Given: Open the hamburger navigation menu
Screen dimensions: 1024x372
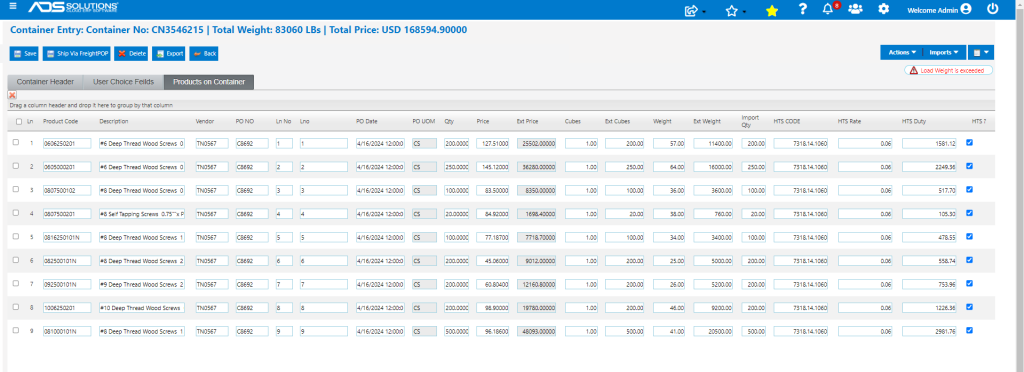Looking at the screenshot, I should pos(13,7).
